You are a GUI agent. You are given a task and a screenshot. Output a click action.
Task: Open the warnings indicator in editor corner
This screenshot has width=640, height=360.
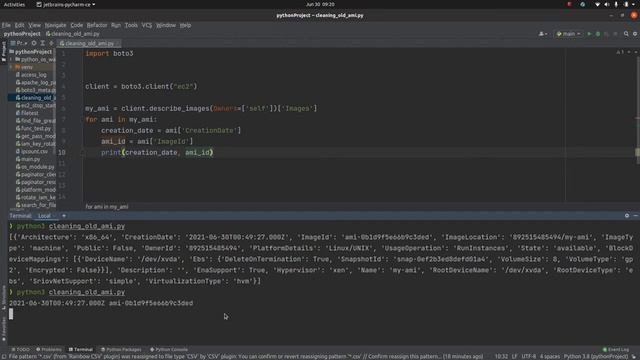(620, 52)
